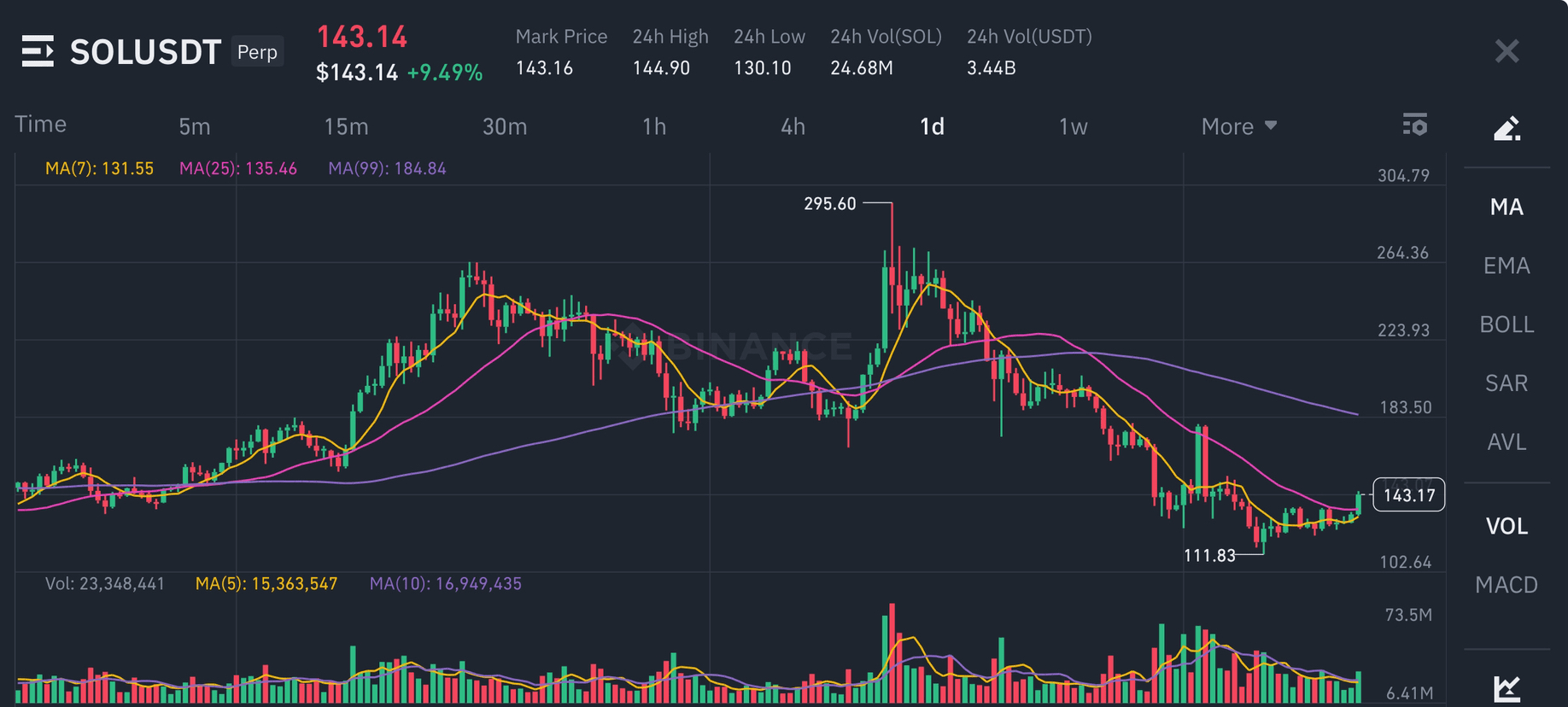1568x707 pixels.
Task: Expand the More timeframes dropdown
Action: 1238,126
